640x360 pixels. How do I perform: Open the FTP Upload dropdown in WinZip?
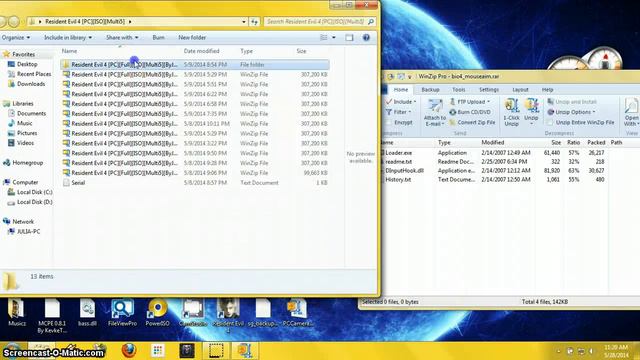tap(470, 102)
